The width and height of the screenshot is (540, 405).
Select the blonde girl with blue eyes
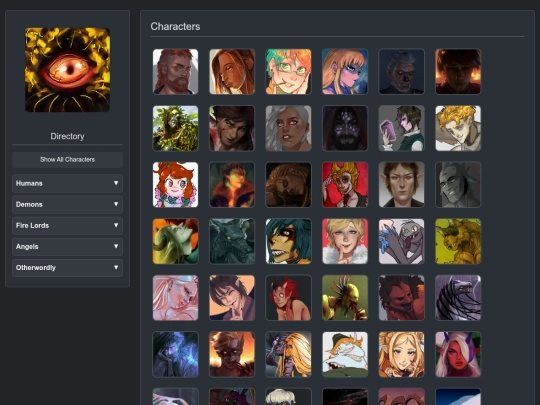tap(345, 72)
